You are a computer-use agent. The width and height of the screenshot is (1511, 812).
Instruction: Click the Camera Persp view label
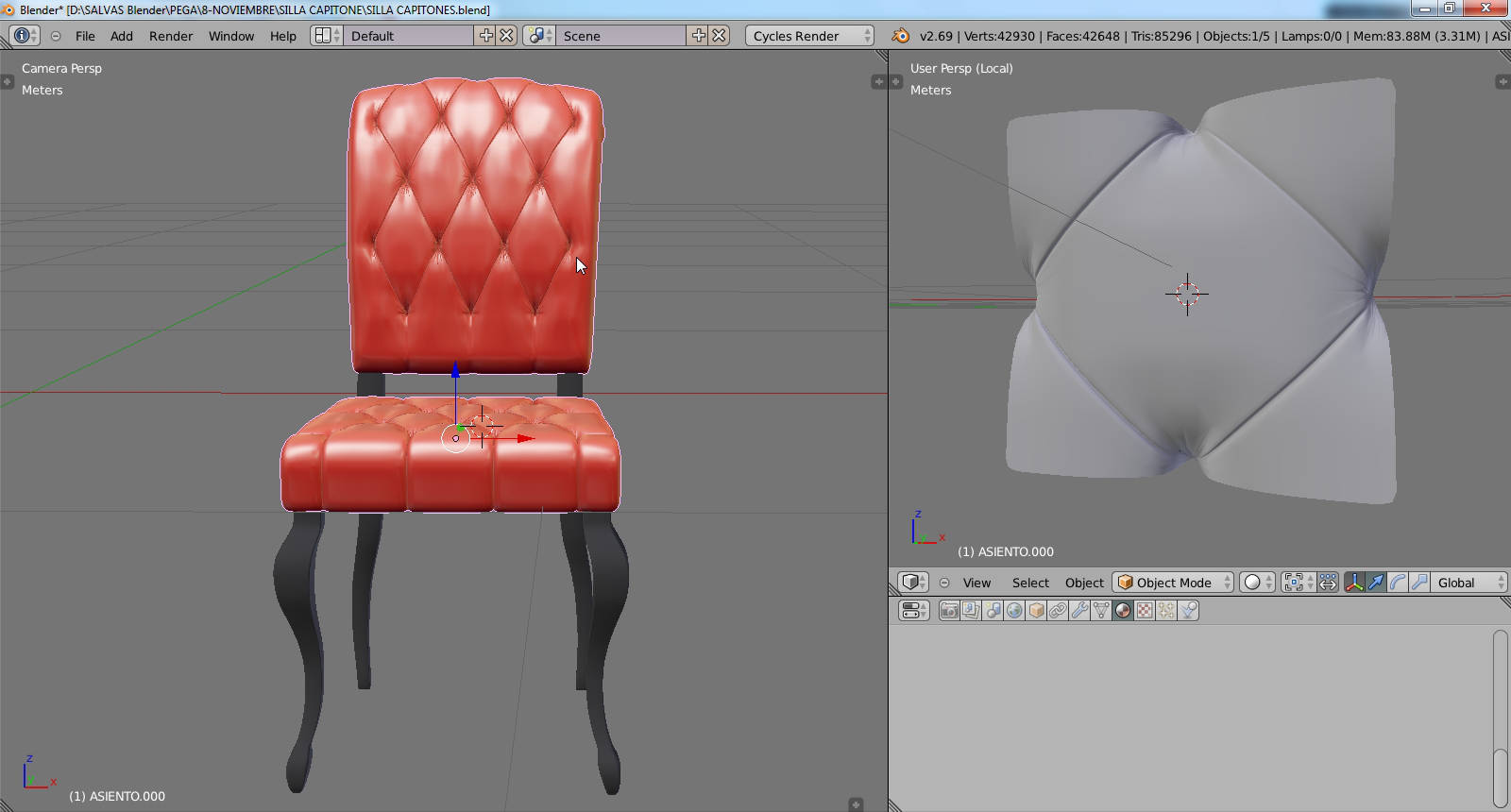point(61,68)
